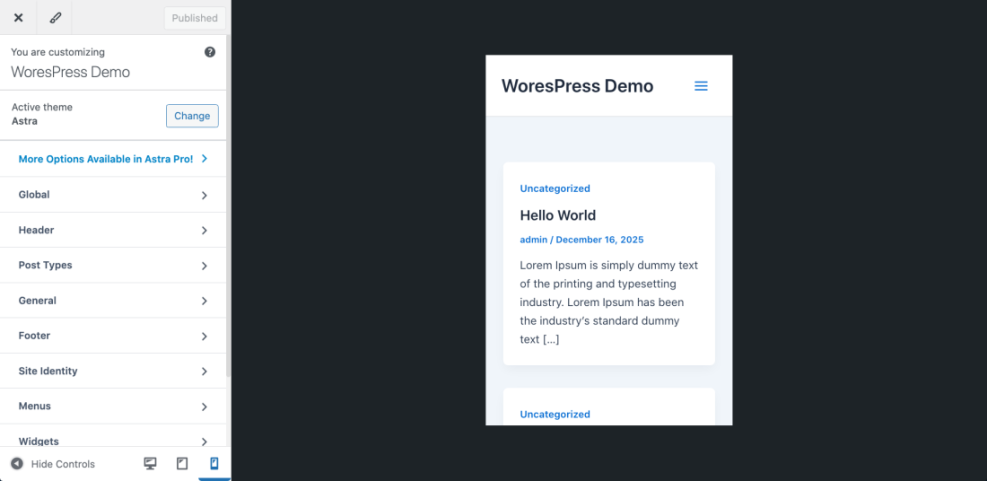Open the Header section
Viewport: 987px width, 481px height.
pyautogui.click(x=113, y=230)
